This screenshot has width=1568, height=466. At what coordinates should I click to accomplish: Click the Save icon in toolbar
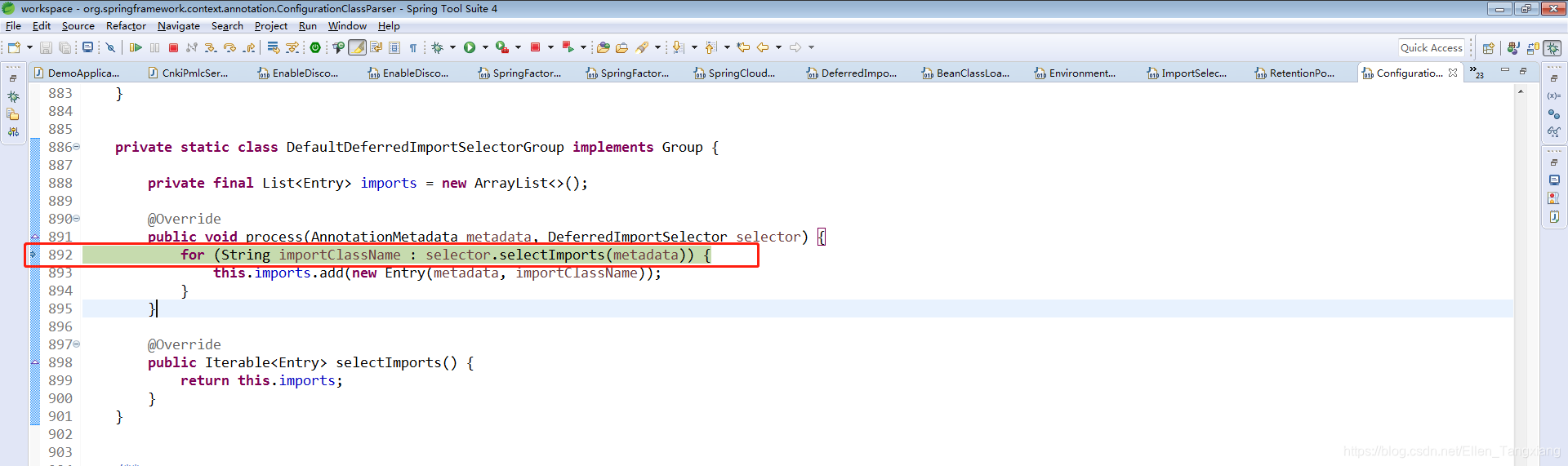click(46, 47)
